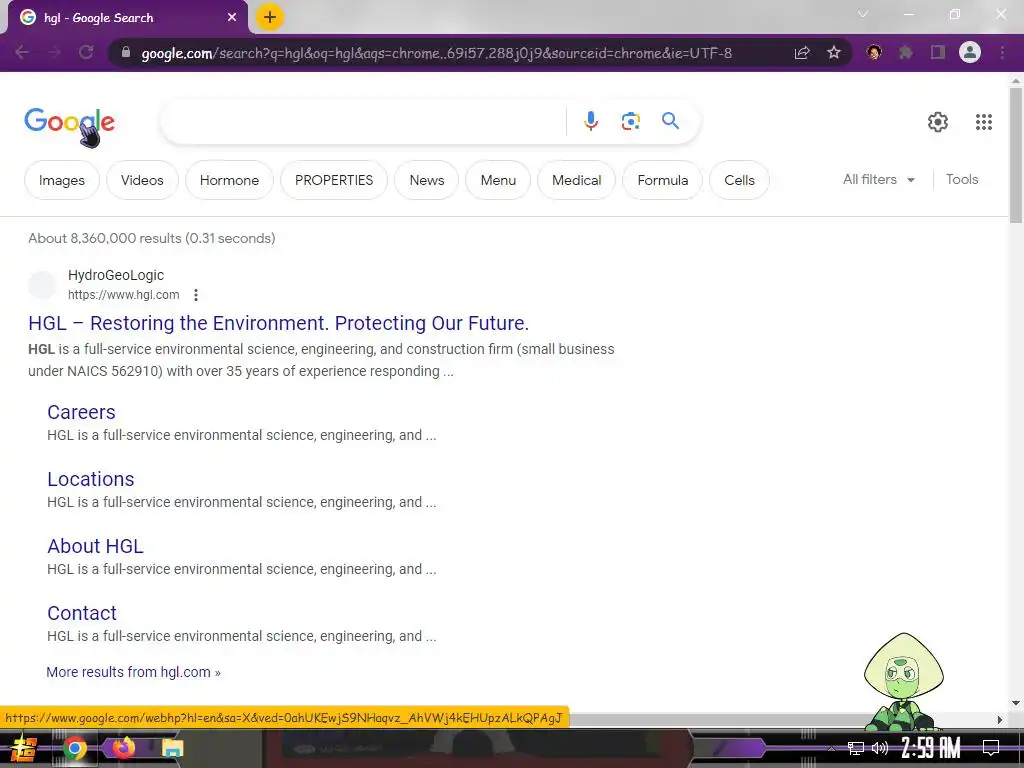Filter results by Images
1024x768 pixels.
[x=62, y=180]
